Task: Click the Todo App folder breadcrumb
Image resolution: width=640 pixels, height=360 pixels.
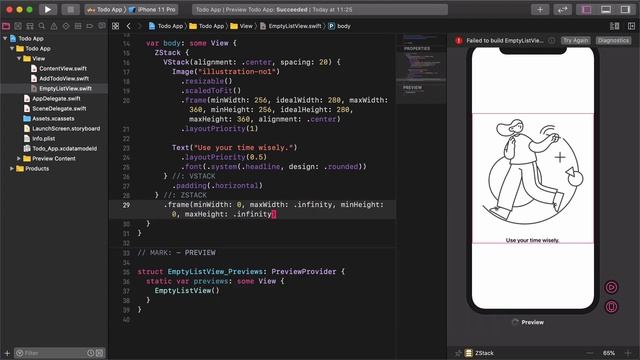Action: (207, 26)
